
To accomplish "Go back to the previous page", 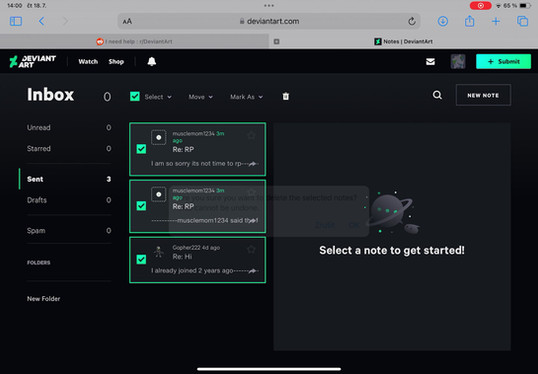I will point(42,21).
